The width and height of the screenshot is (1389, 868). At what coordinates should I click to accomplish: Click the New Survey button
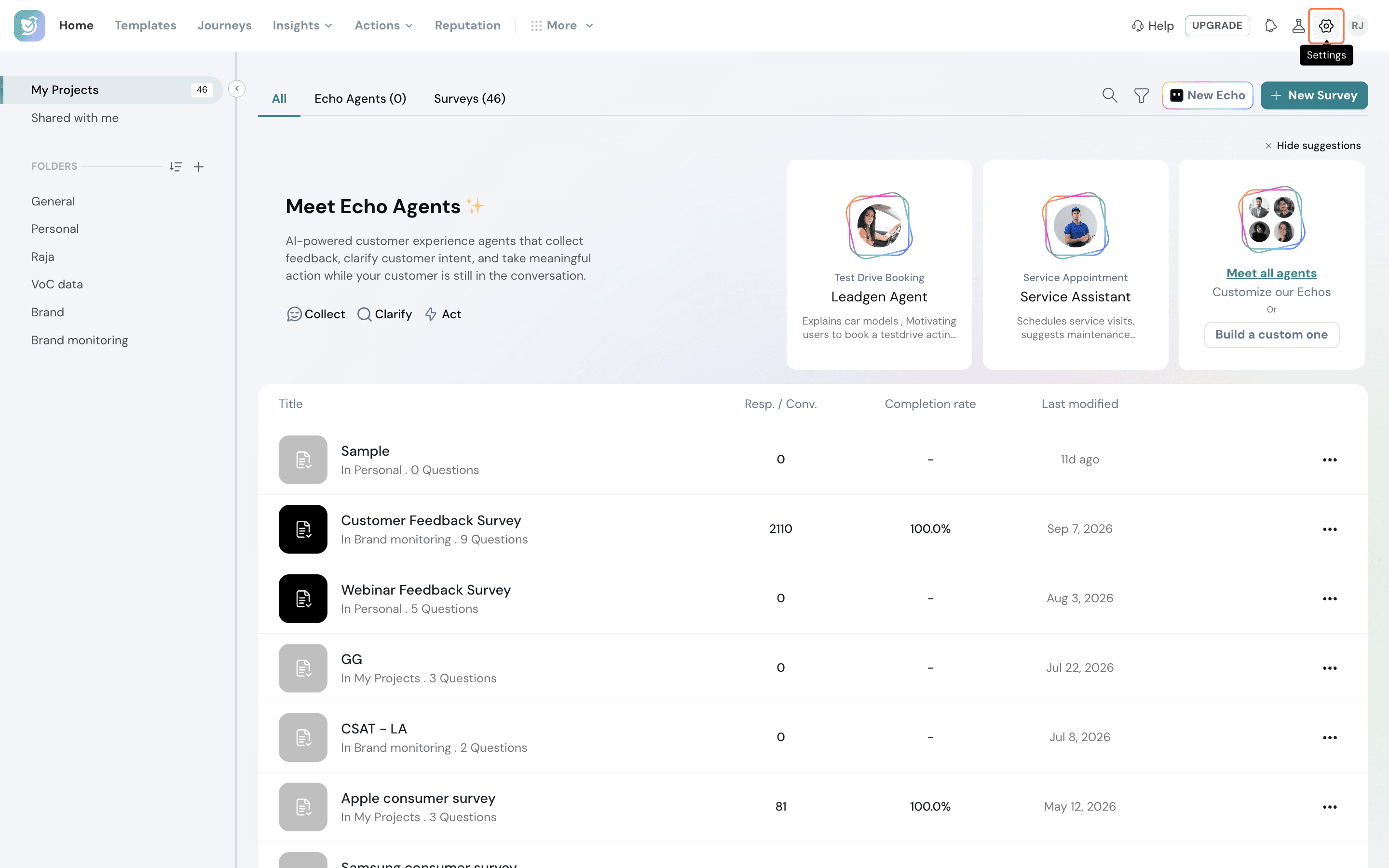coord(1314,95)
